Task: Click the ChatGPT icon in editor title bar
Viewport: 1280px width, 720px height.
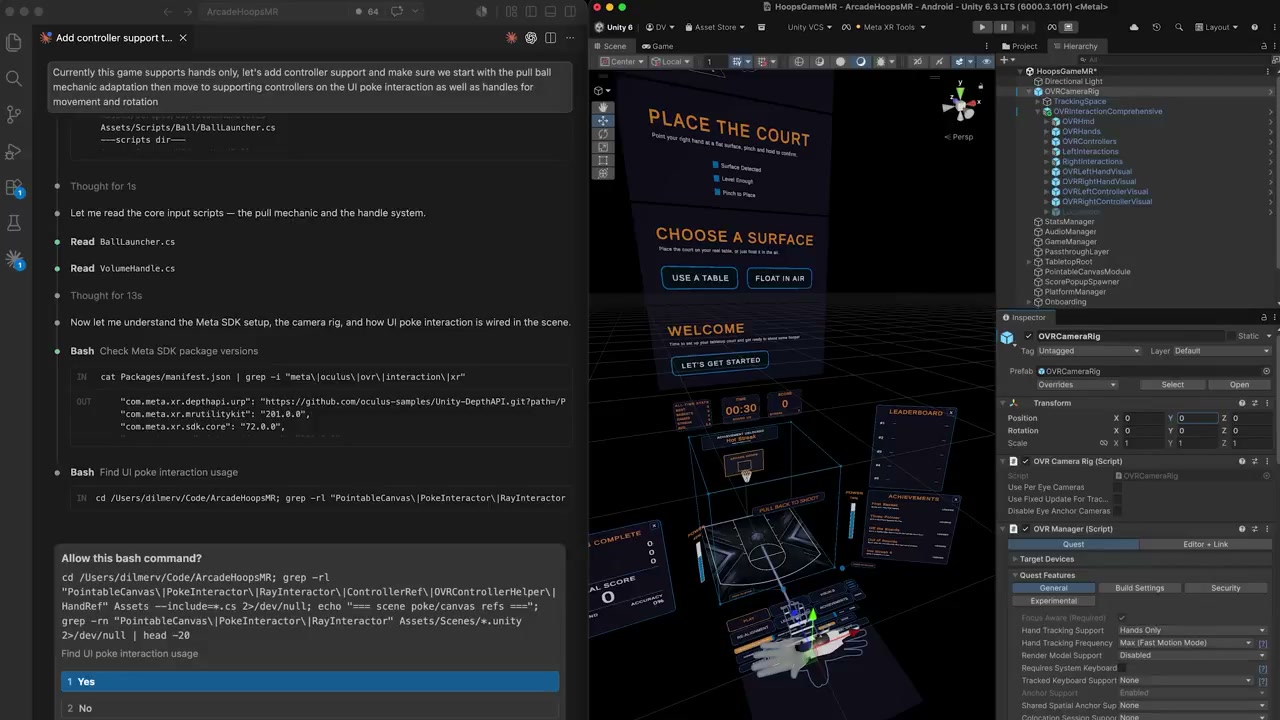Action: (x=531, y=38)
